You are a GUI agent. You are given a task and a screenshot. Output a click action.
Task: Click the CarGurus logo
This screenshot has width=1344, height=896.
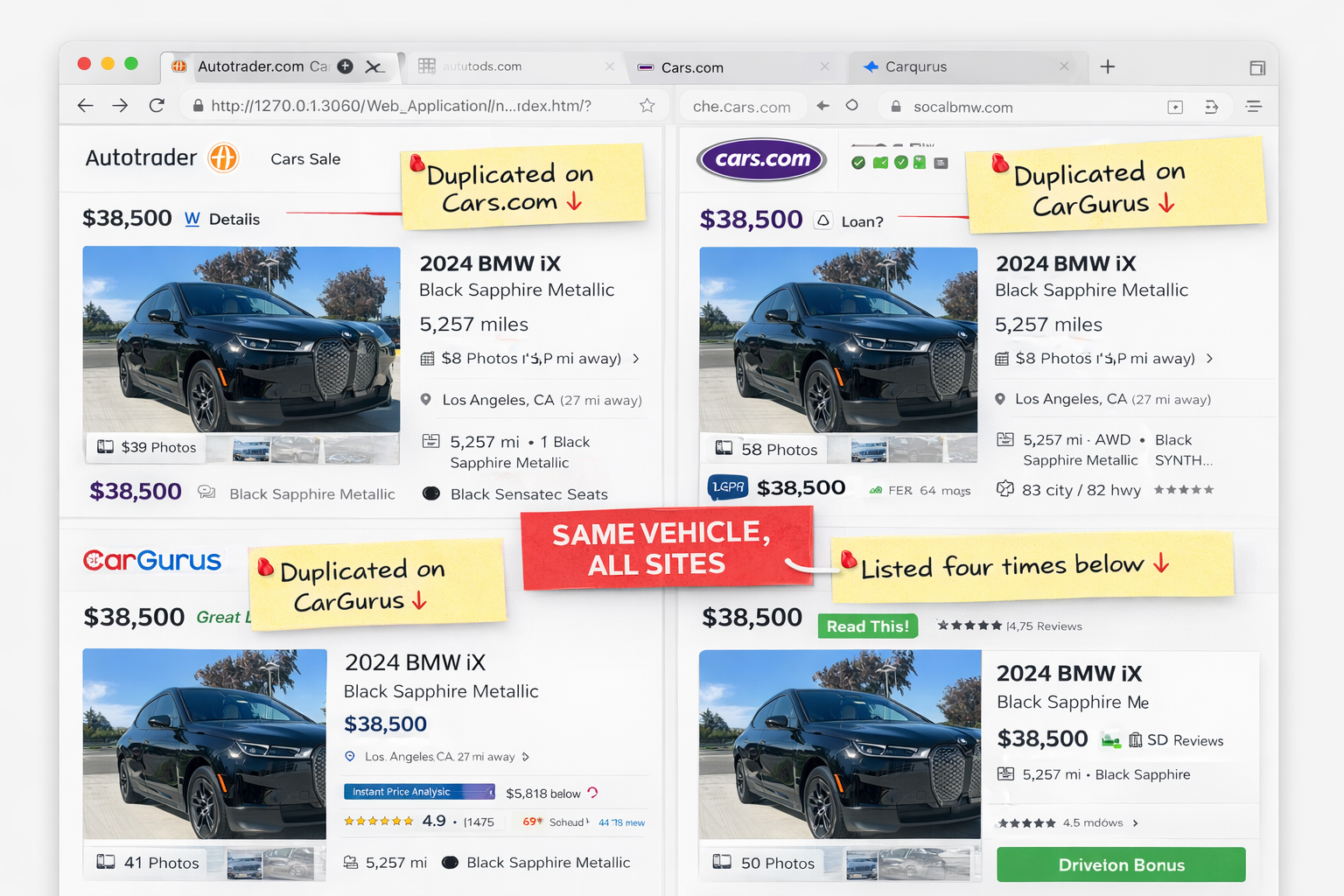tap(151, 560)
